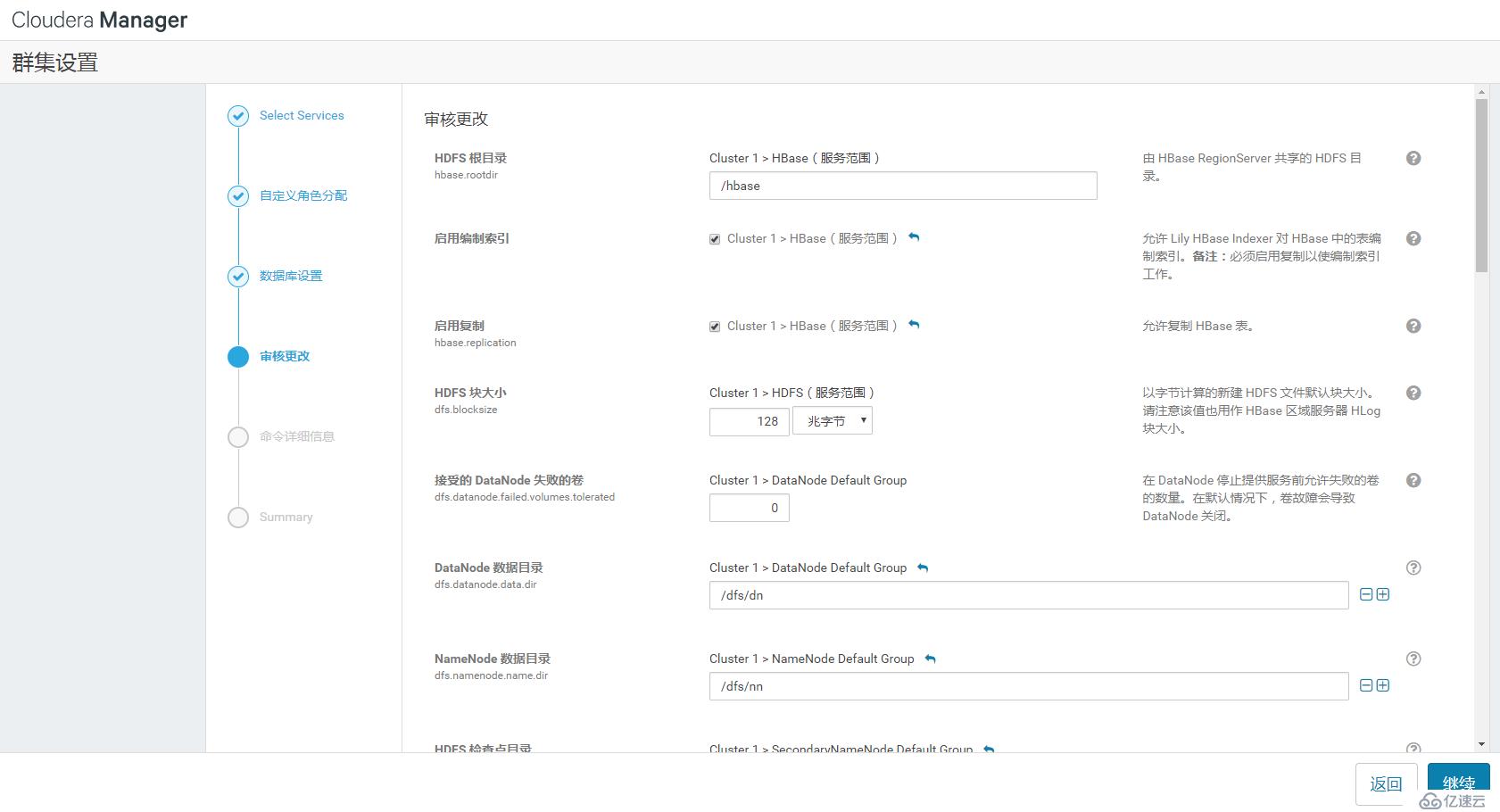
Task: Click the Summary pending step
Action: 286,517
